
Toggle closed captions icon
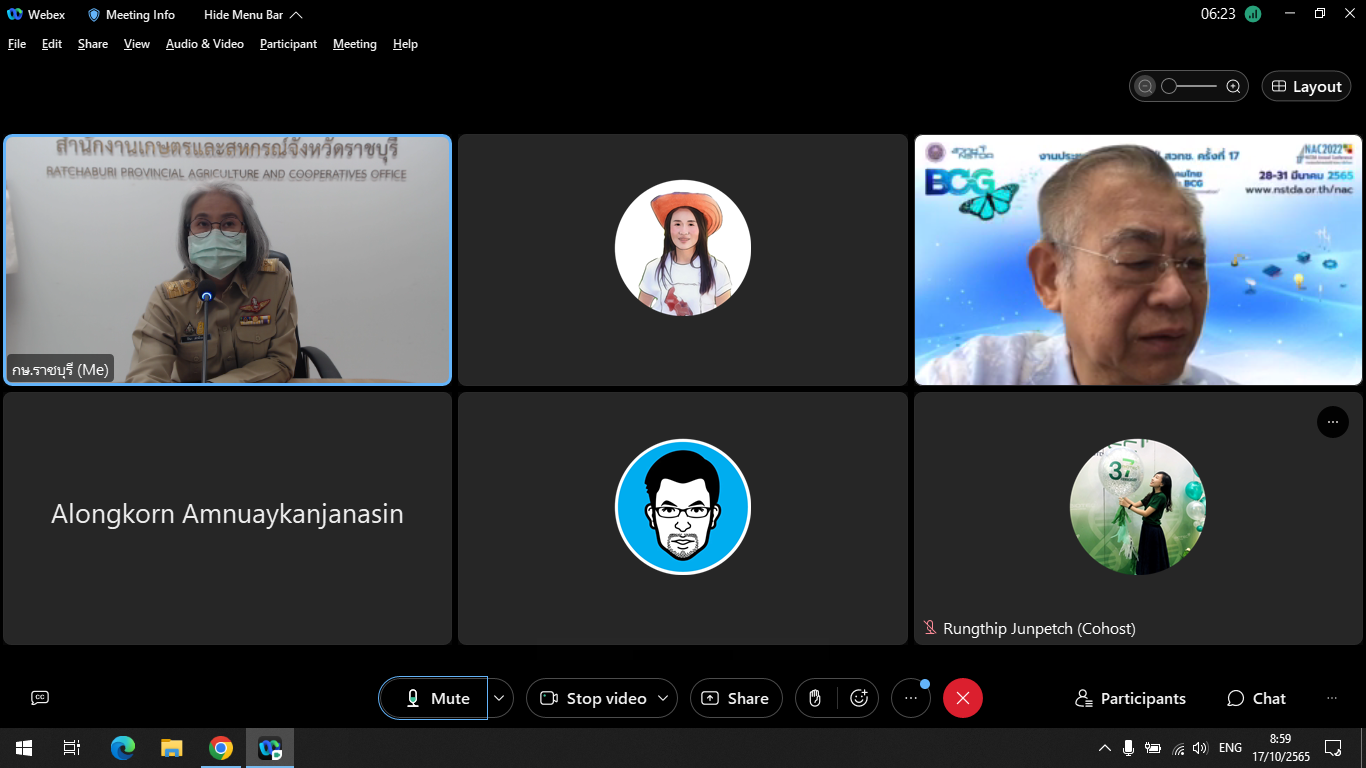point(40,698)
